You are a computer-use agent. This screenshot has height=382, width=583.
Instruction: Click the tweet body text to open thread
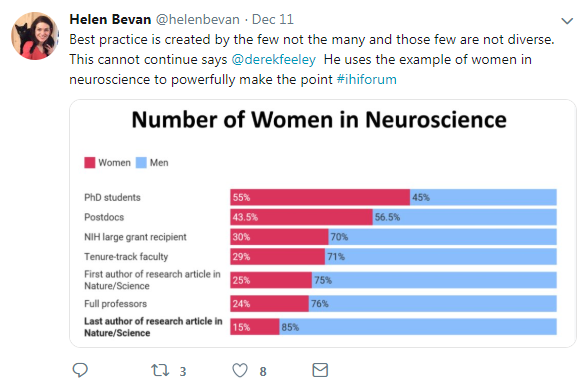point(312,60)
